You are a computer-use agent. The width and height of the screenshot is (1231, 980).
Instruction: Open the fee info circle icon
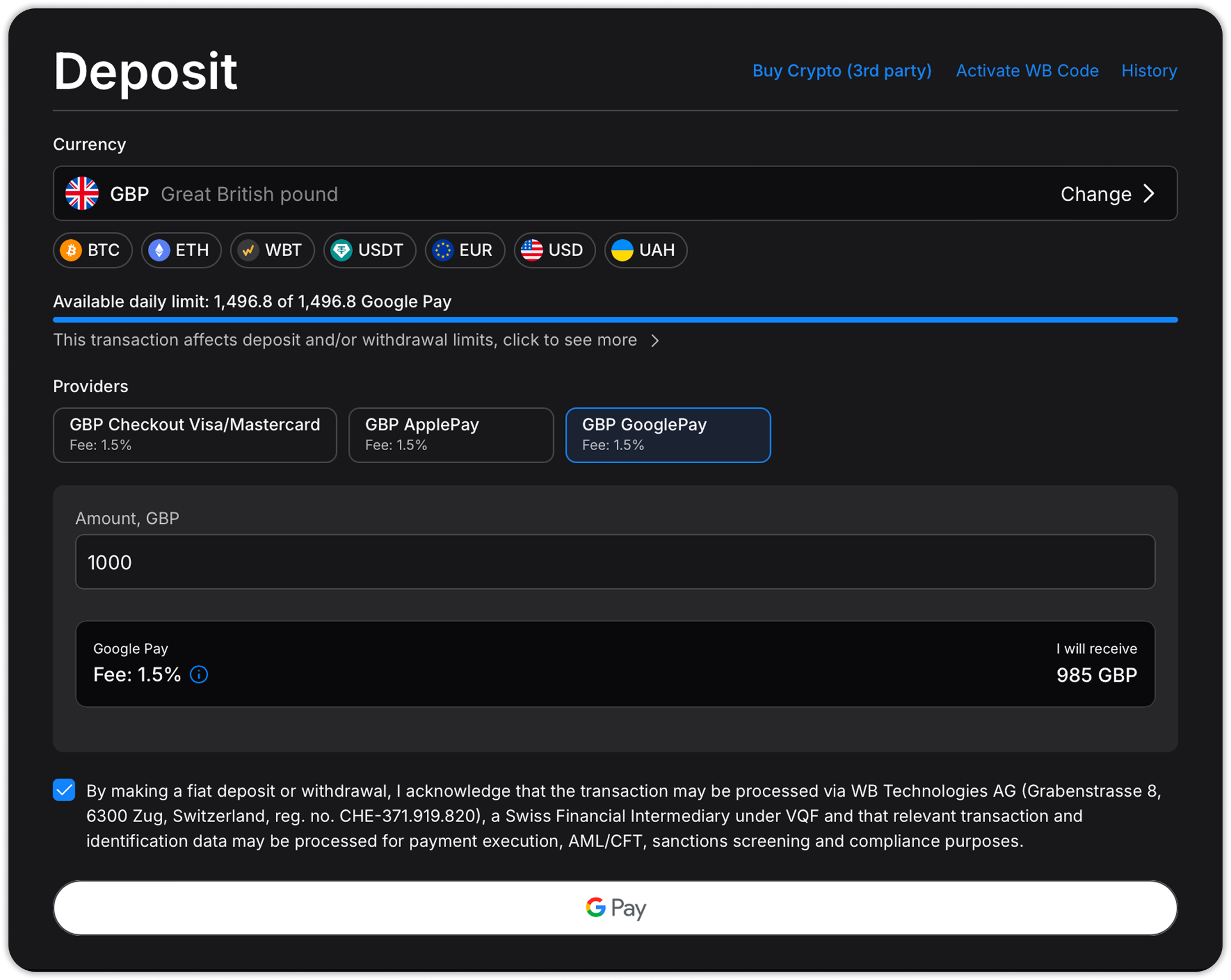pos(199,675)
